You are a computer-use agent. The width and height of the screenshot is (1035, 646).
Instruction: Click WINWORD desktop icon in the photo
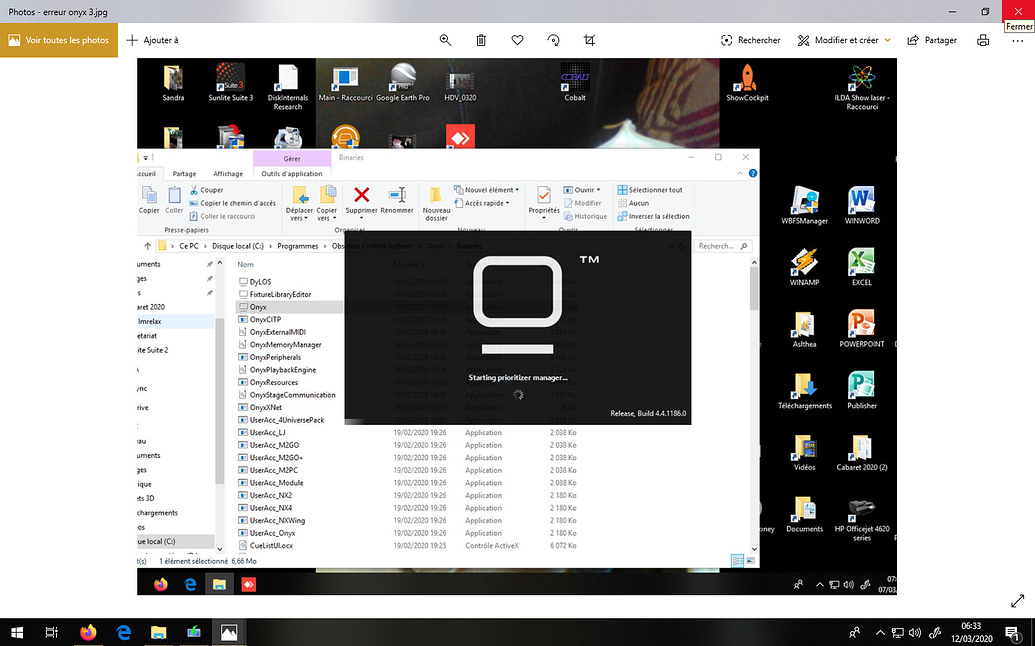(861, 206)
